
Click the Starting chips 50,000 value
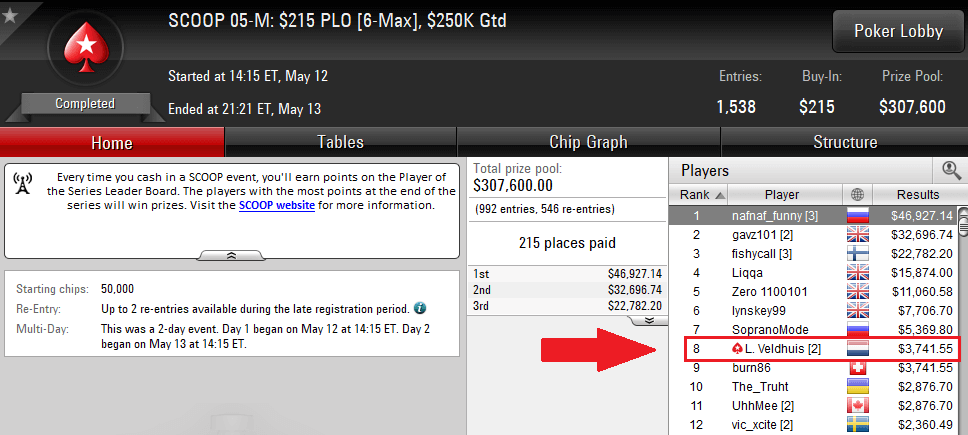coord(117,289)
